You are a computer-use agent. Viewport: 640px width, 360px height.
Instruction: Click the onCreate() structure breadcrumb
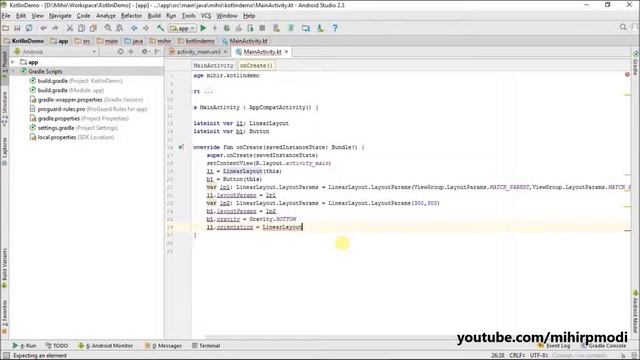point(256,65)
